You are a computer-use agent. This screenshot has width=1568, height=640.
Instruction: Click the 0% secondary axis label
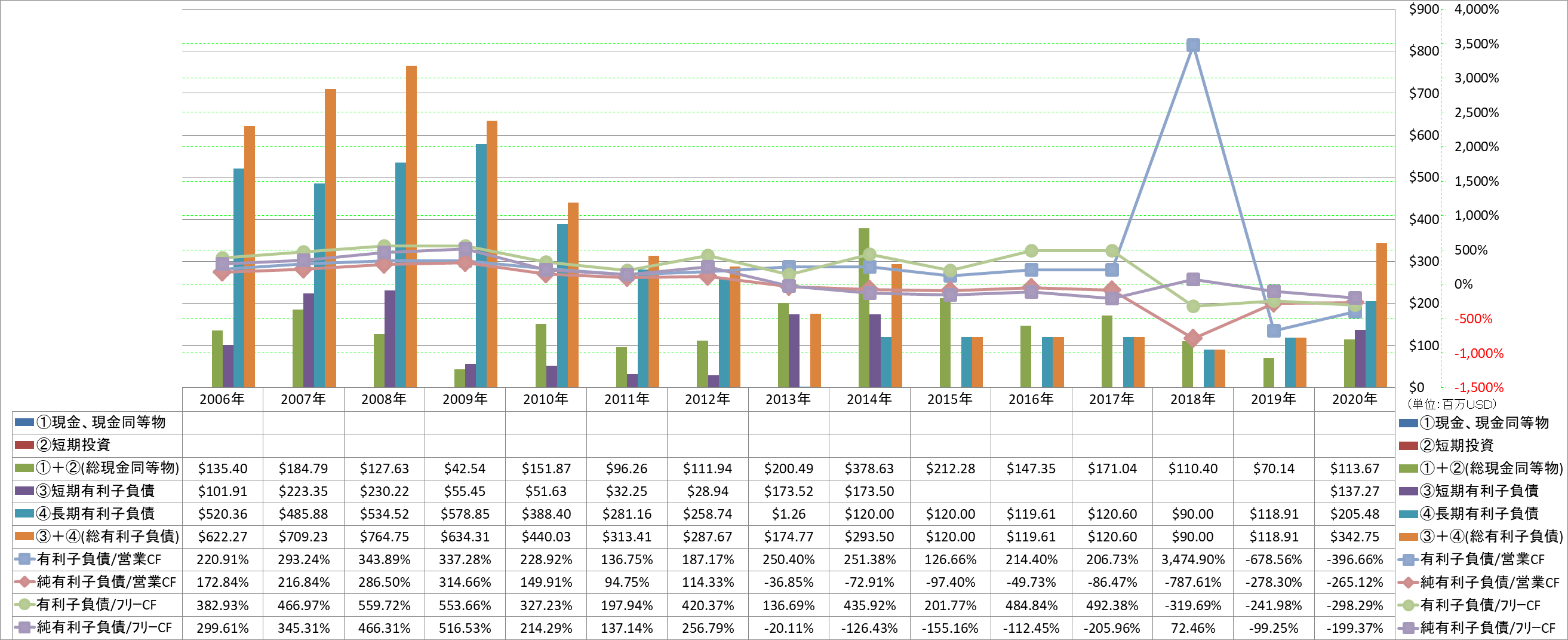pyautogui.click(x=1464, y=284)
